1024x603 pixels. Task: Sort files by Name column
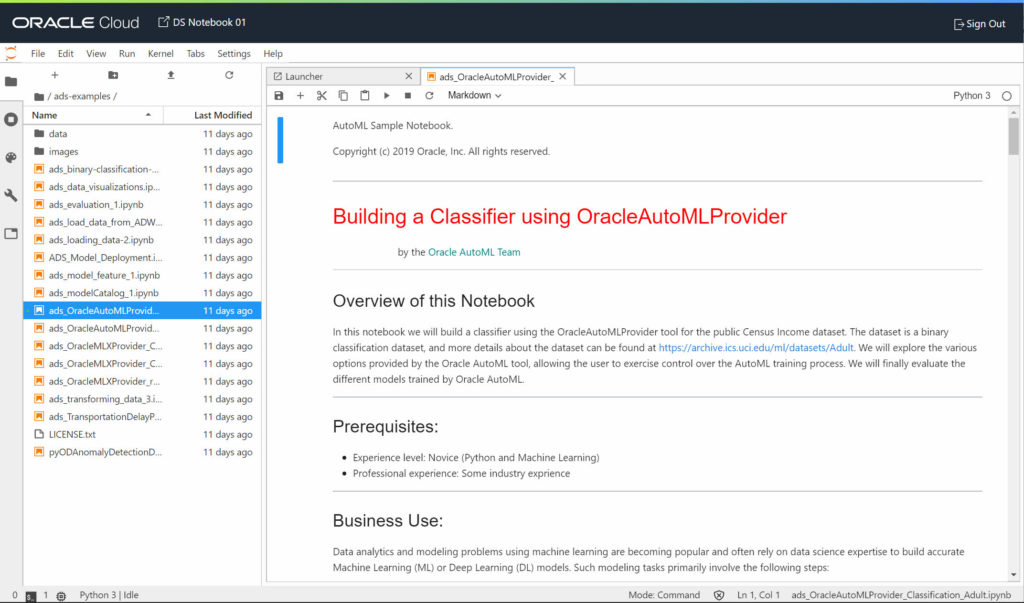(x=93, y=115)
